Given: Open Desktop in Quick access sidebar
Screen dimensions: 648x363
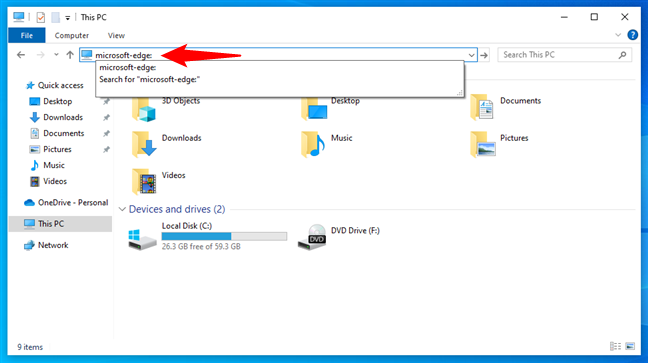Looking at the screenshot, I should click(57, 101).
